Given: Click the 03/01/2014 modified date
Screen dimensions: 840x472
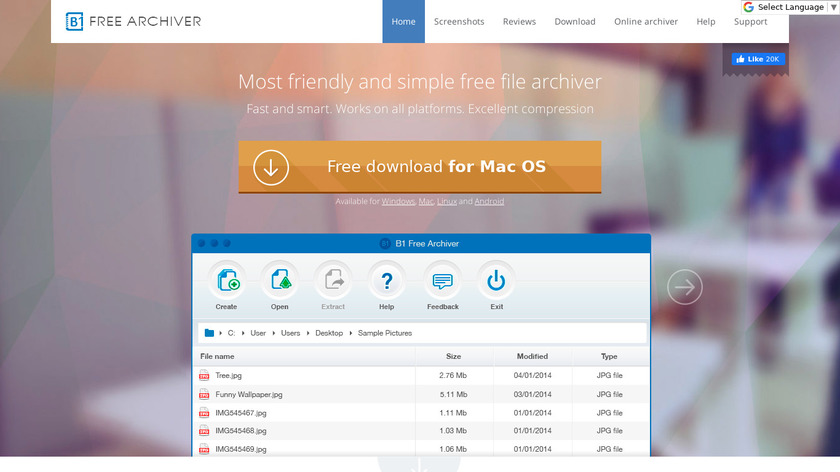Looking at the screenshot, I should [x=532, y=394].
